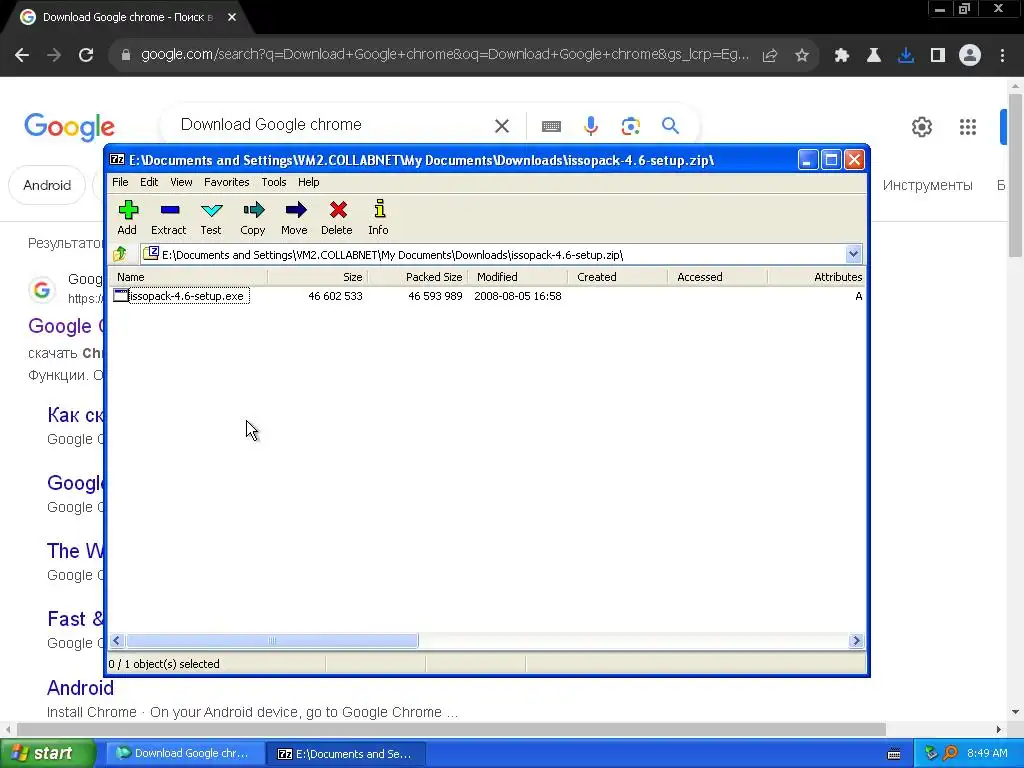Open the File menu in 7-Zip
The image size is (1024, 768).
[120, 182]
